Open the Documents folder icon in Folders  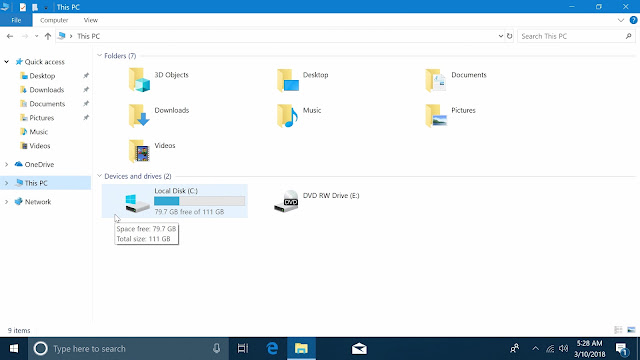tap(436, 80)
